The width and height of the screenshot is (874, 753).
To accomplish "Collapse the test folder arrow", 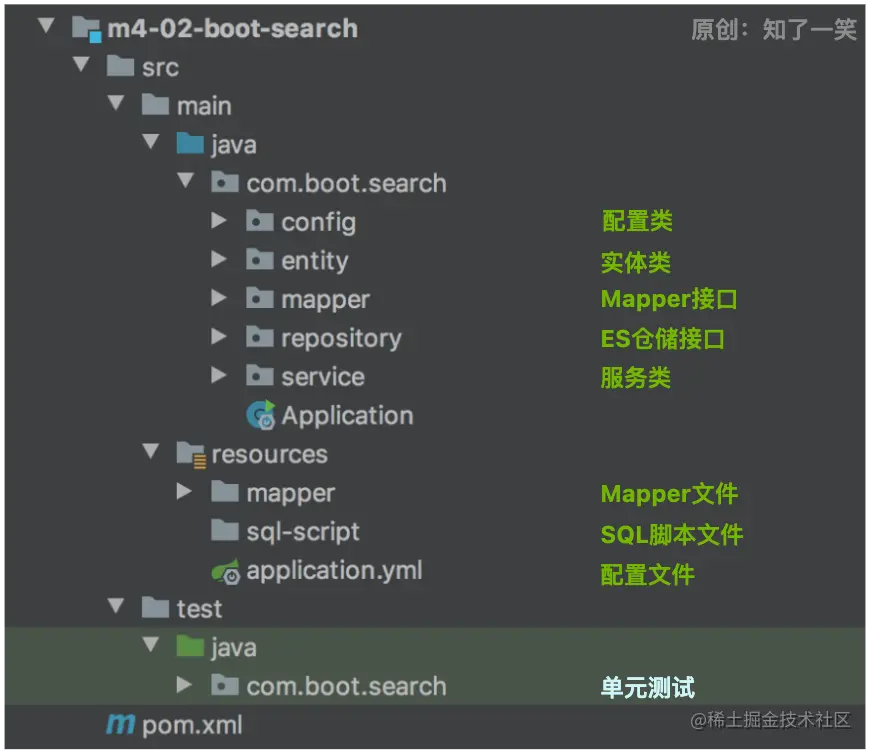I will (x=116, y=605).
